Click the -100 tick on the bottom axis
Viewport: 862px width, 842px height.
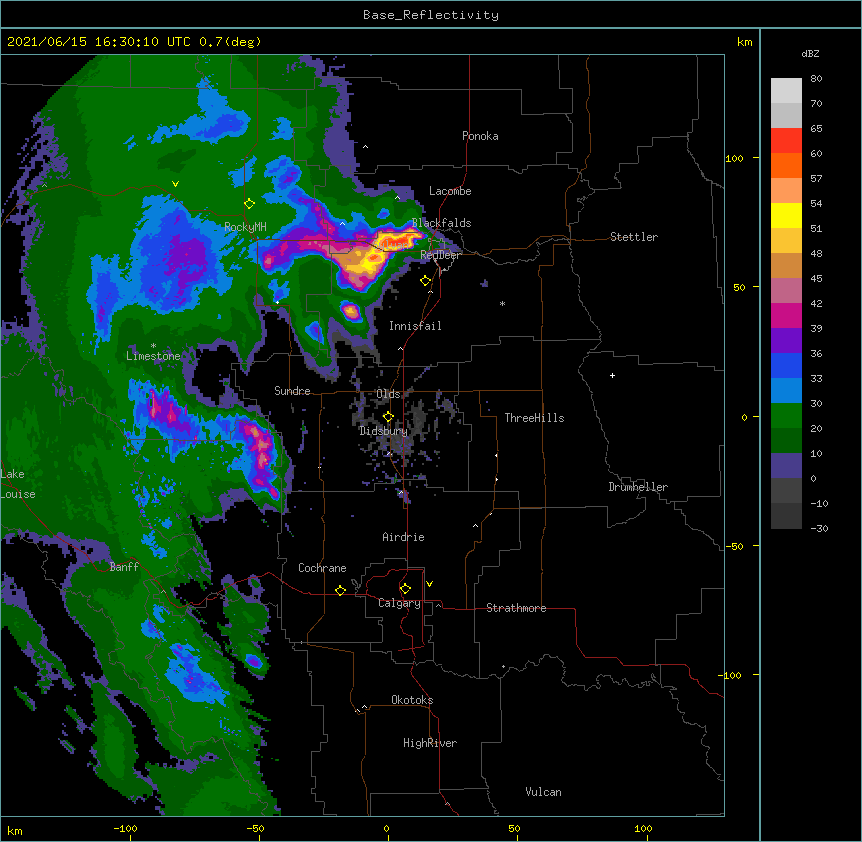pos(125,828)
